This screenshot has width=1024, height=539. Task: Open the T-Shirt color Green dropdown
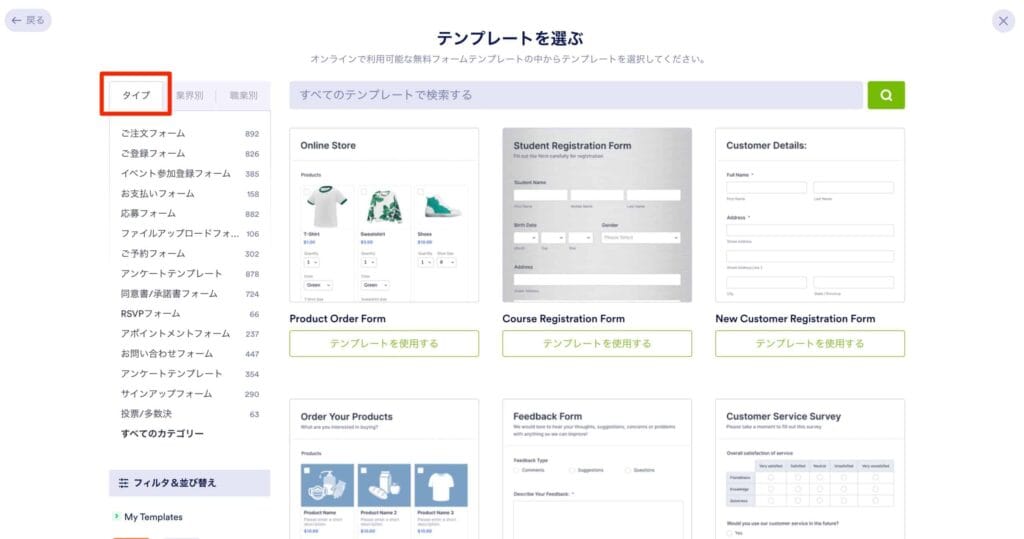pos(319,285)
